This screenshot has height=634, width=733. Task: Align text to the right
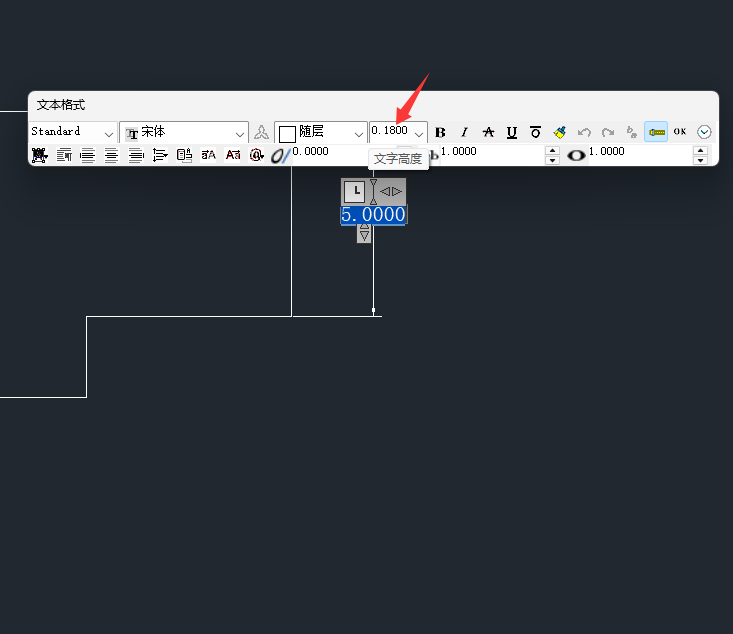pos(136,155)
